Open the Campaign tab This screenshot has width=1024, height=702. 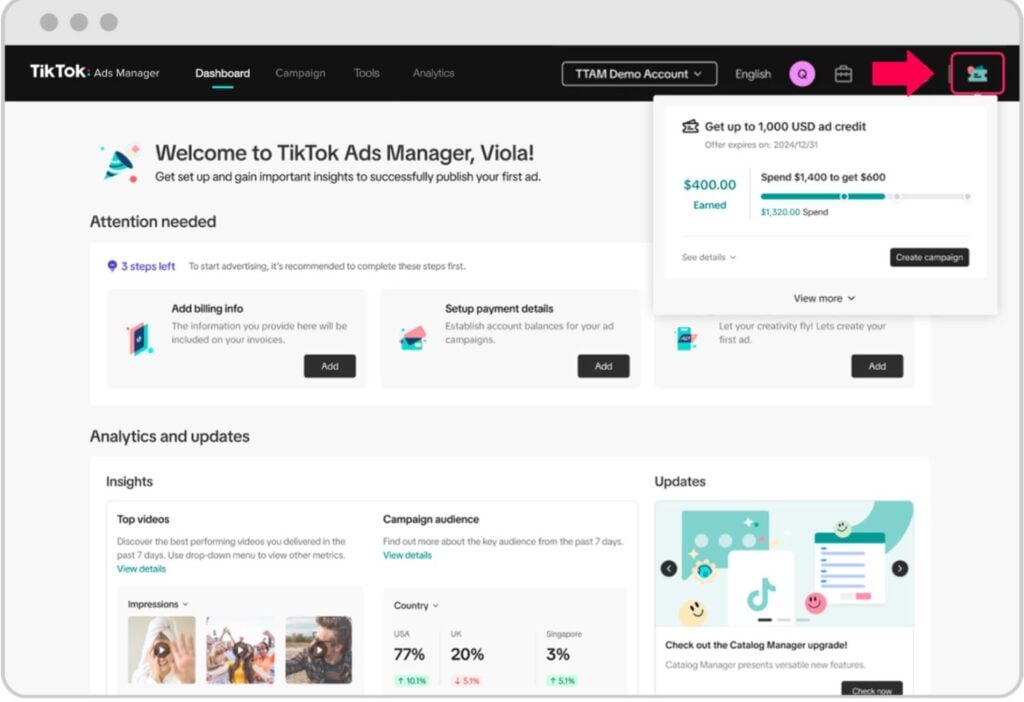(x=300, y=73)
